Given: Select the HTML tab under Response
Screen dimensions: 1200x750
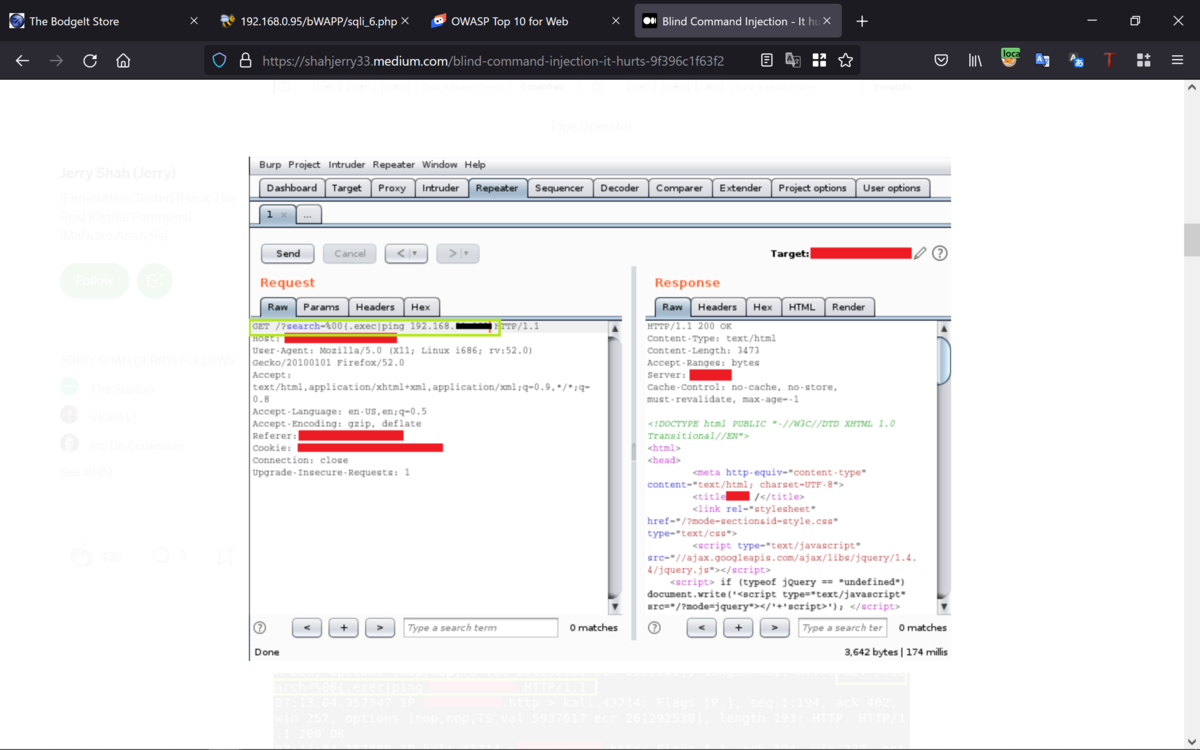Looking at the screenshot, I should [802, 307].
